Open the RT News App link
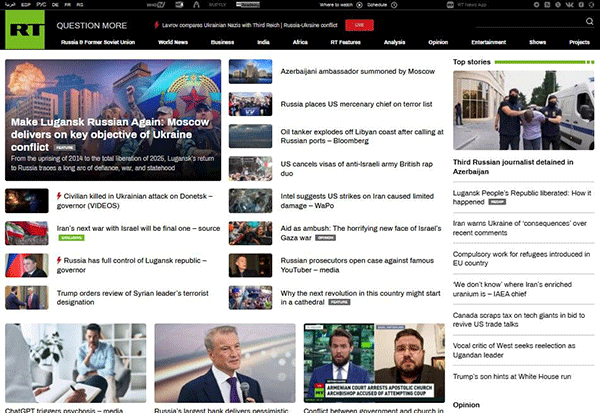Viewport: 600px width, 413px height. pos(466,5)
